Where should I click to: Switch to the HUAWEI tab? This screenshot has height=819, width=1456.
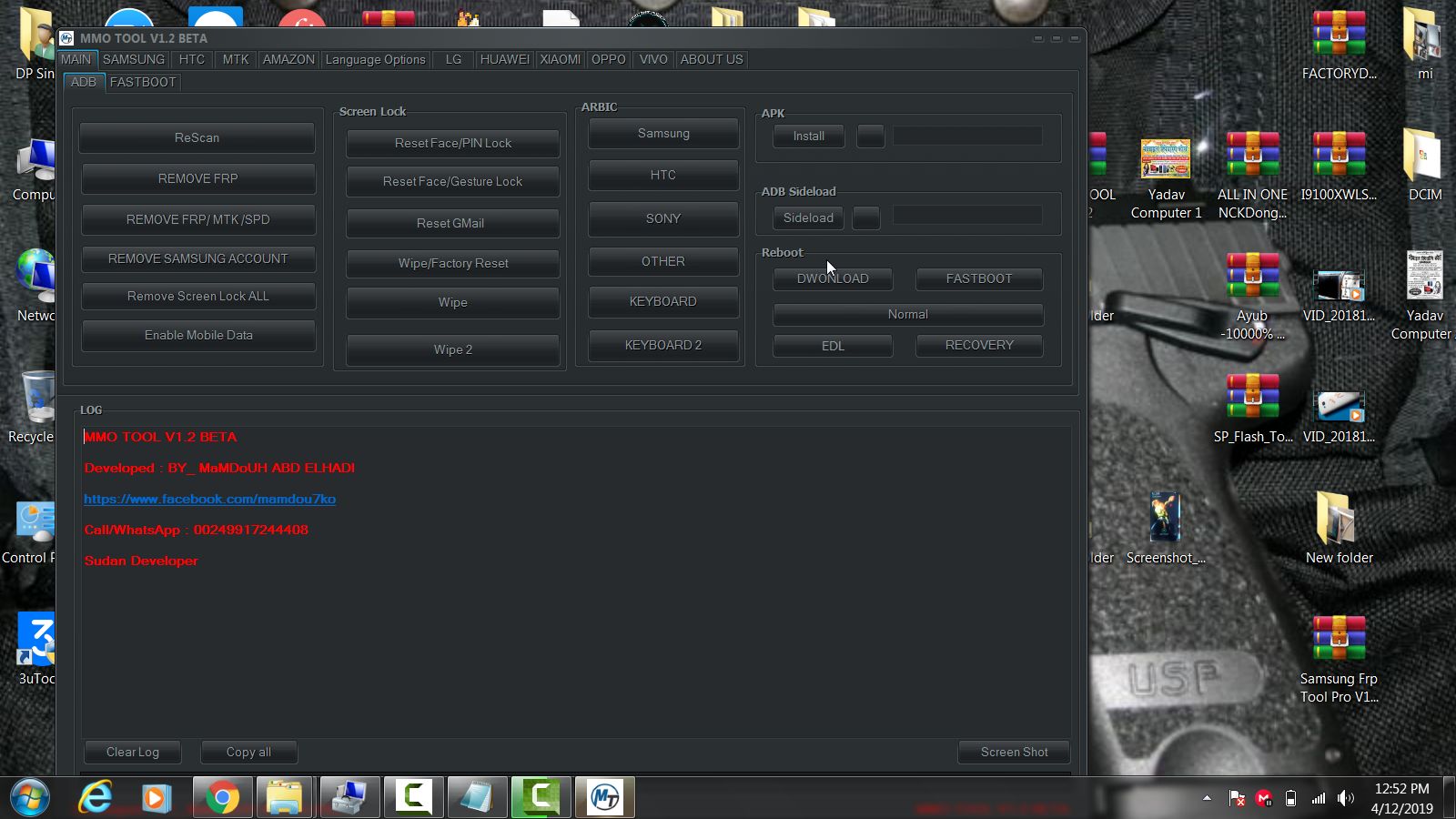[x=505, y=59]
